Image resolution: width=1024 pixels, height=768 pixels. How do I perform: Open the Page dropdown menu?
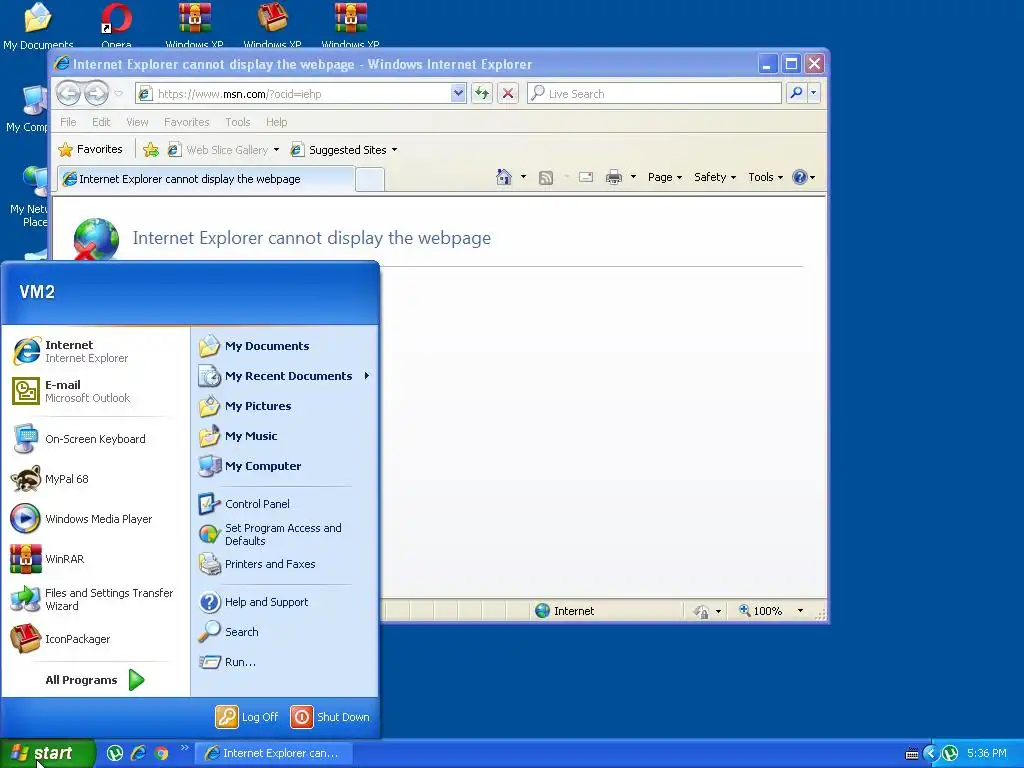[665, 177]
